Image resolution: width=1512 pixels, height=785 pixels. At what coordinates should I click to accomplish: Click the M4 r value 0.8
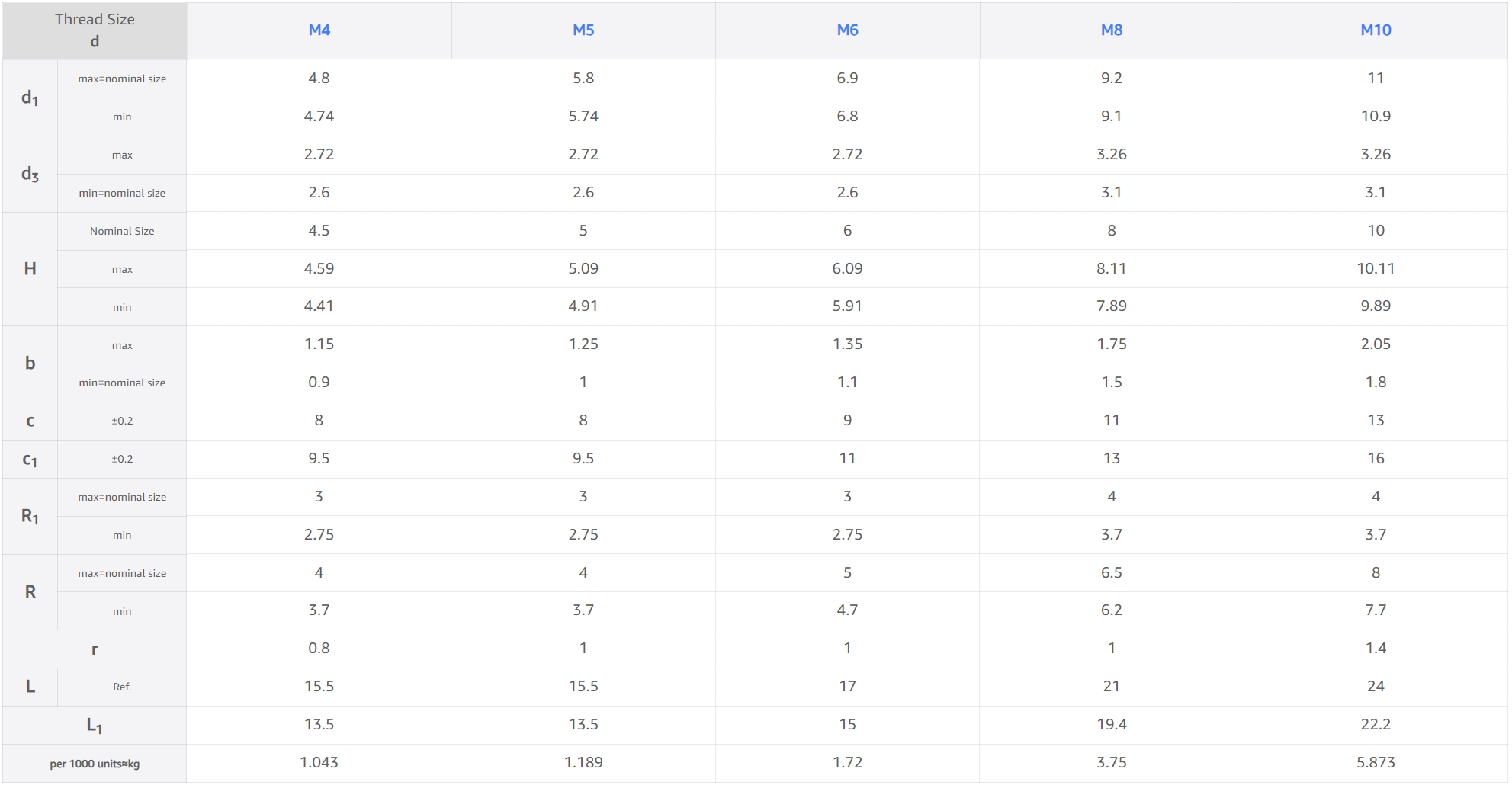pos(319,649)
